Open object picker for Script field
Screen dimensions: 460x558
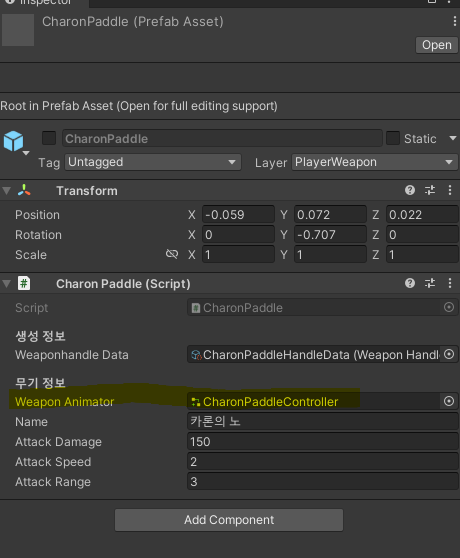tap(449, 307)
